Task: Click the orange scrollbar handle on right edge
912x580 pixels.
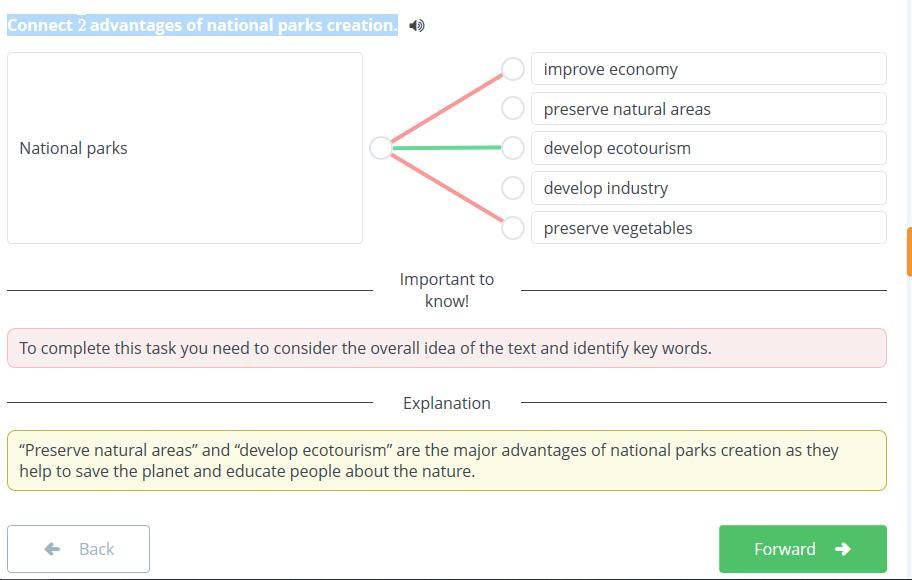Action: (909, 251)
